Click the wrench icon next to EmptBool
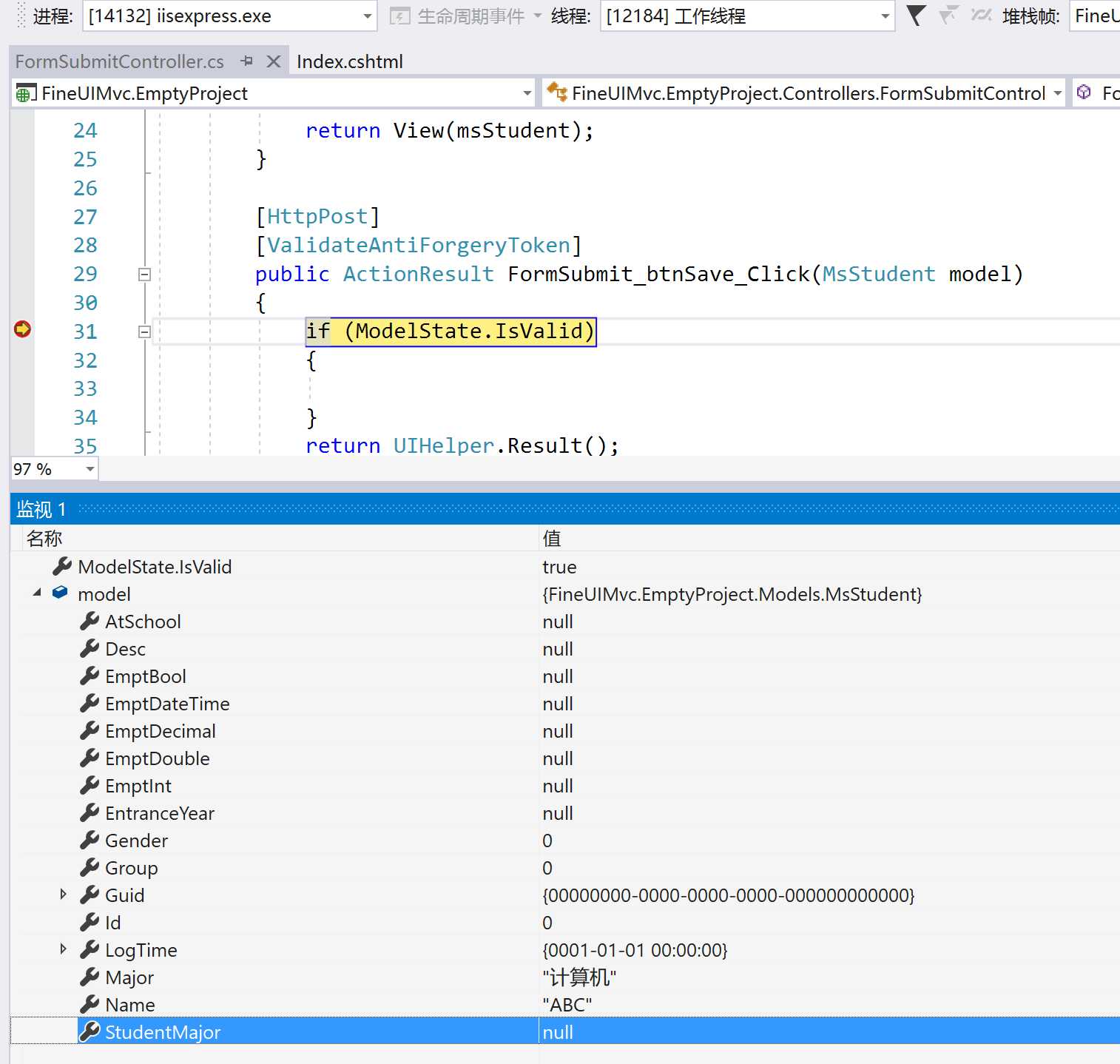 tap(90, 676)
